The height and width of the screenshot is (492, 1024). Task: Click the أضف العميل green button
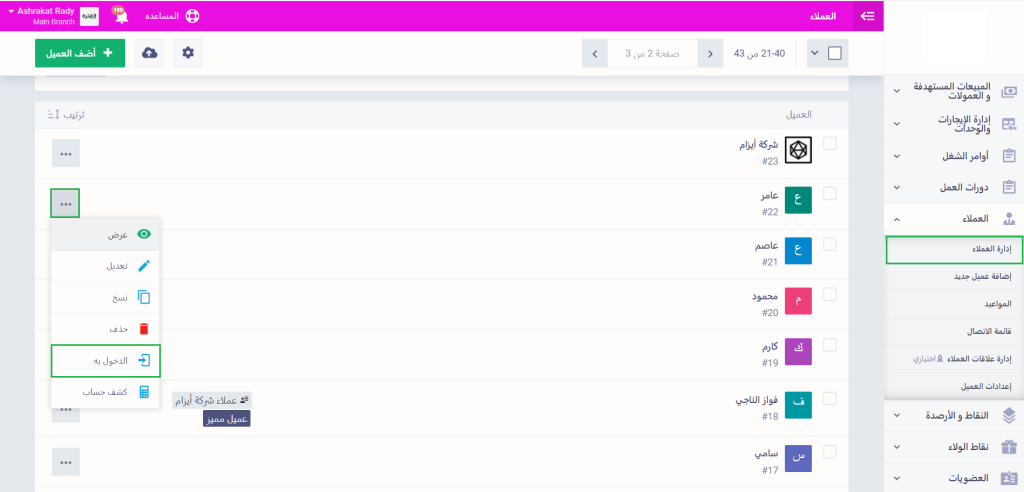click(x=80, y=53)
